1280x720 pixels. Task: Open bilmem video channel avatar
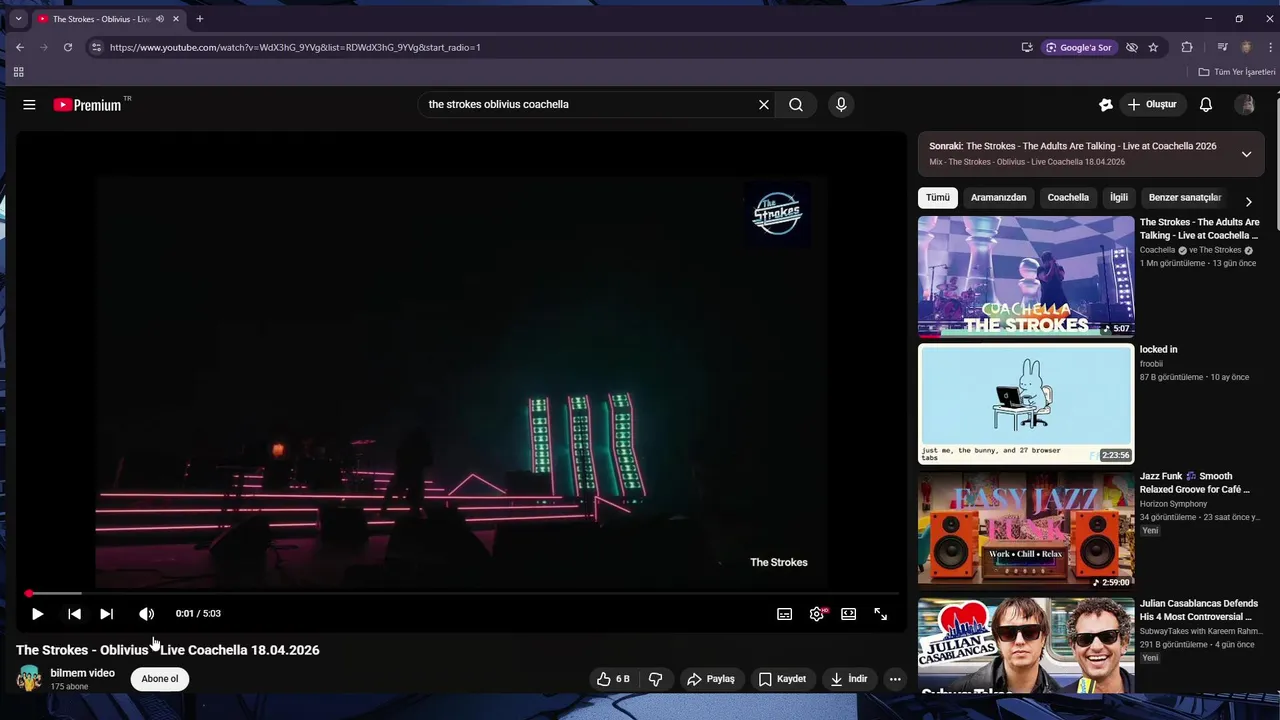click(x=29, y=679)
